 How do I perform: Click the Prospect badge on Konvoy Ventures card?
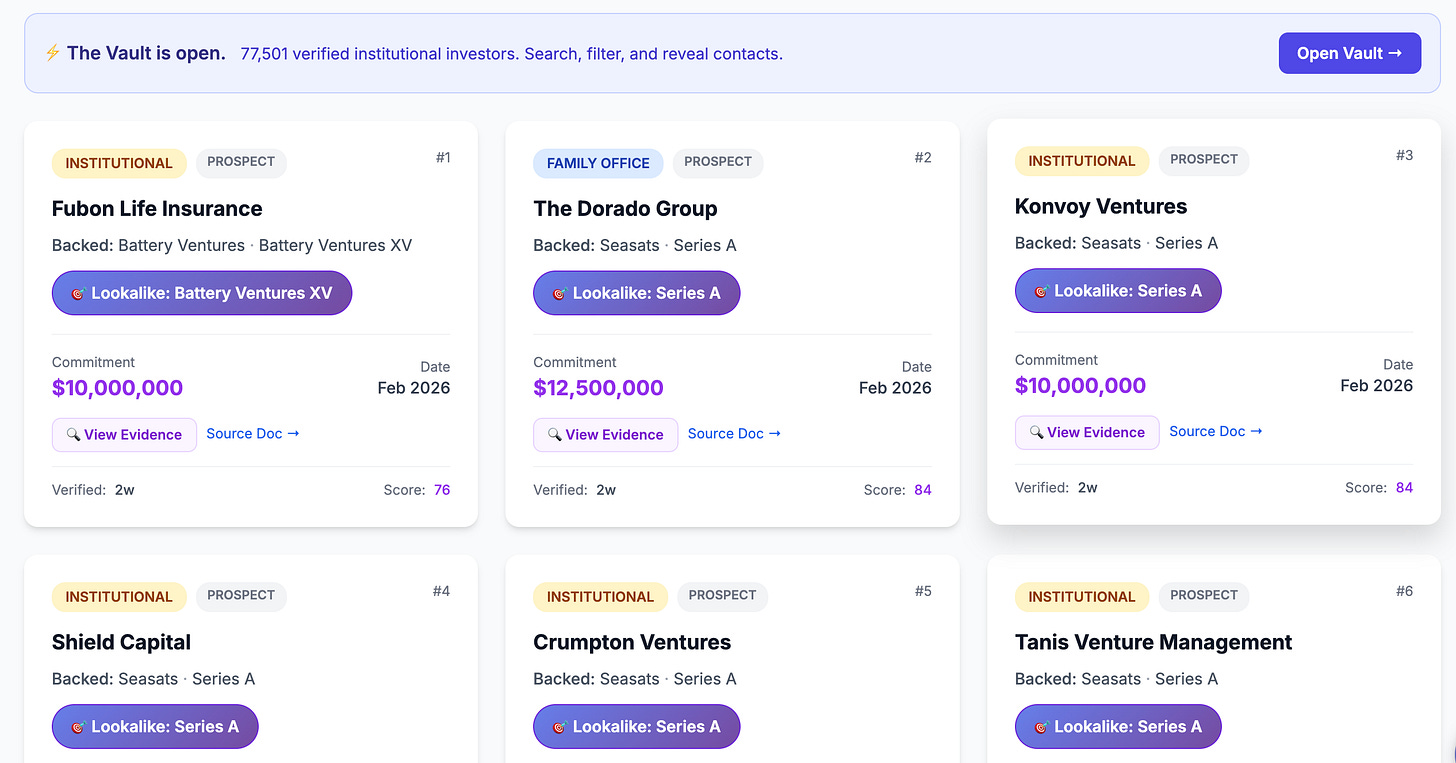(x=1203, y=160)
